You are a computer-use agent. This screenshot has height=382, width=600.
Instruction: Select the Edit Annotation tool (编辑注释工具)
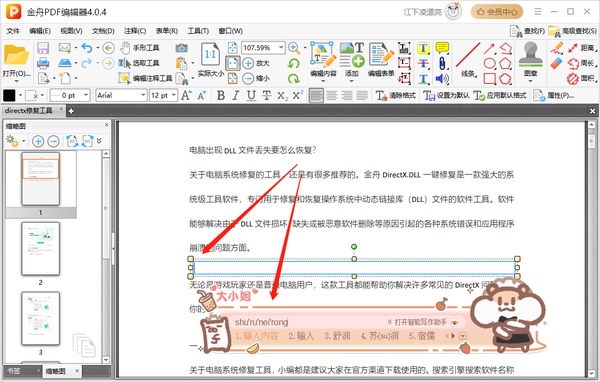145,78
